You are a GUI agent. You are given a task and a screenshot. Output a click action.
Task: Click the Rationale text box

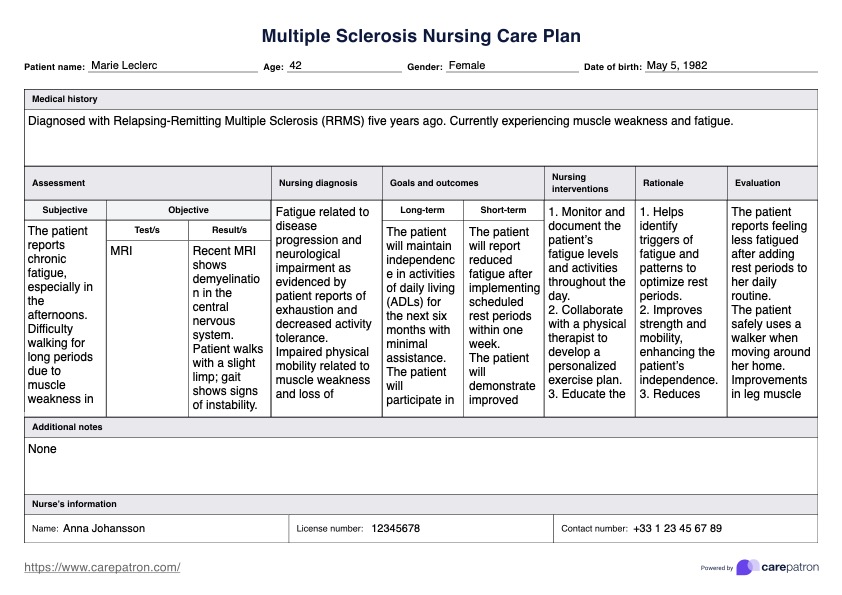(x=678, y=303)
